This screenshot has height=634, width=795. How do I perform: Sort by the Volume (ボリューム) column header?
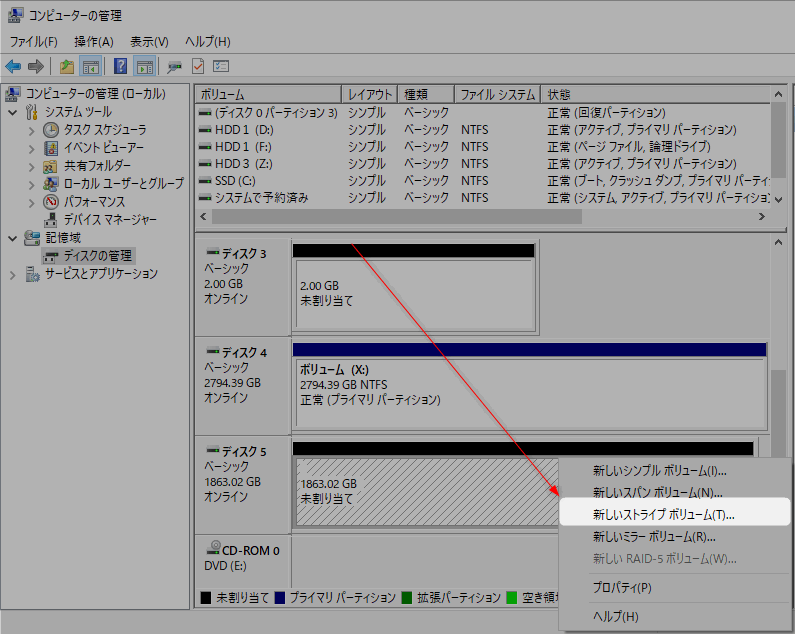click(268, 94)
